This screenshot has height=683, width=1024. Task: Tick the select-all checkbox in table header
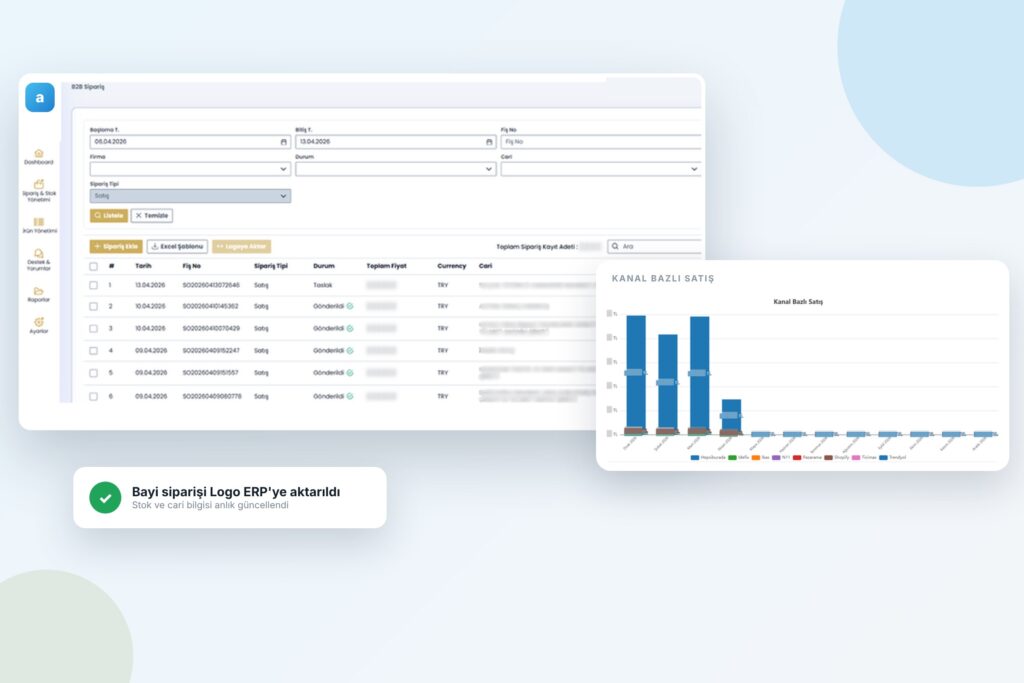[93, 266]
